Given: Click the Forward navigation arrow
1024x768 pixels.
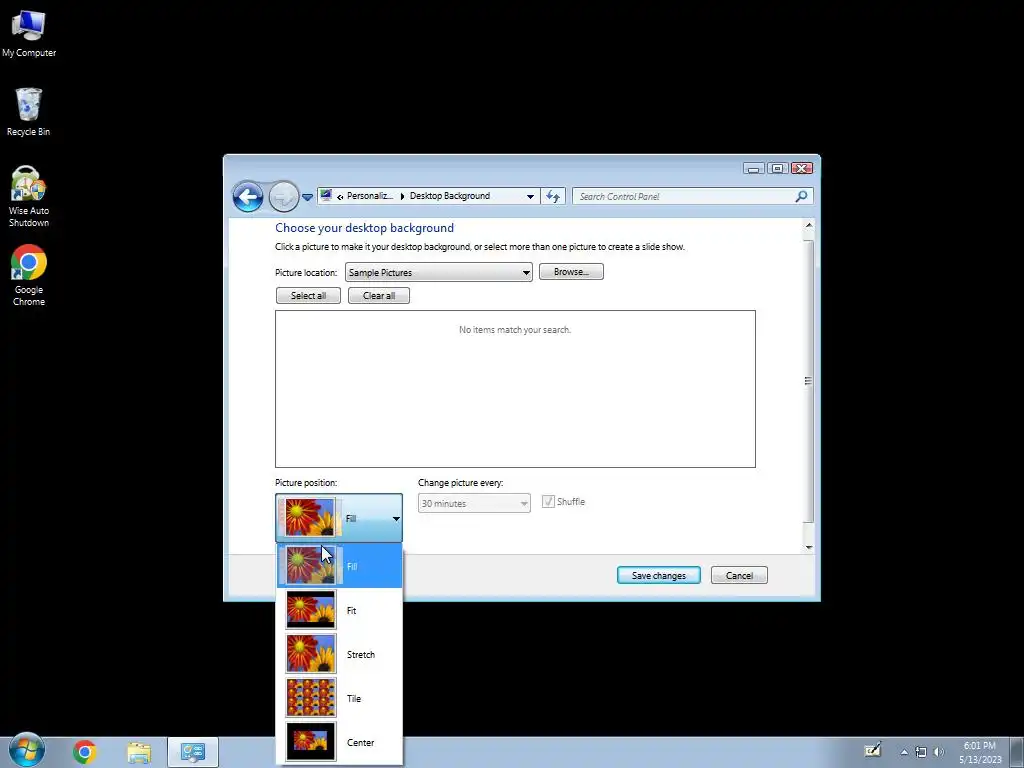Looking at the screenshot, I should 283,196.
